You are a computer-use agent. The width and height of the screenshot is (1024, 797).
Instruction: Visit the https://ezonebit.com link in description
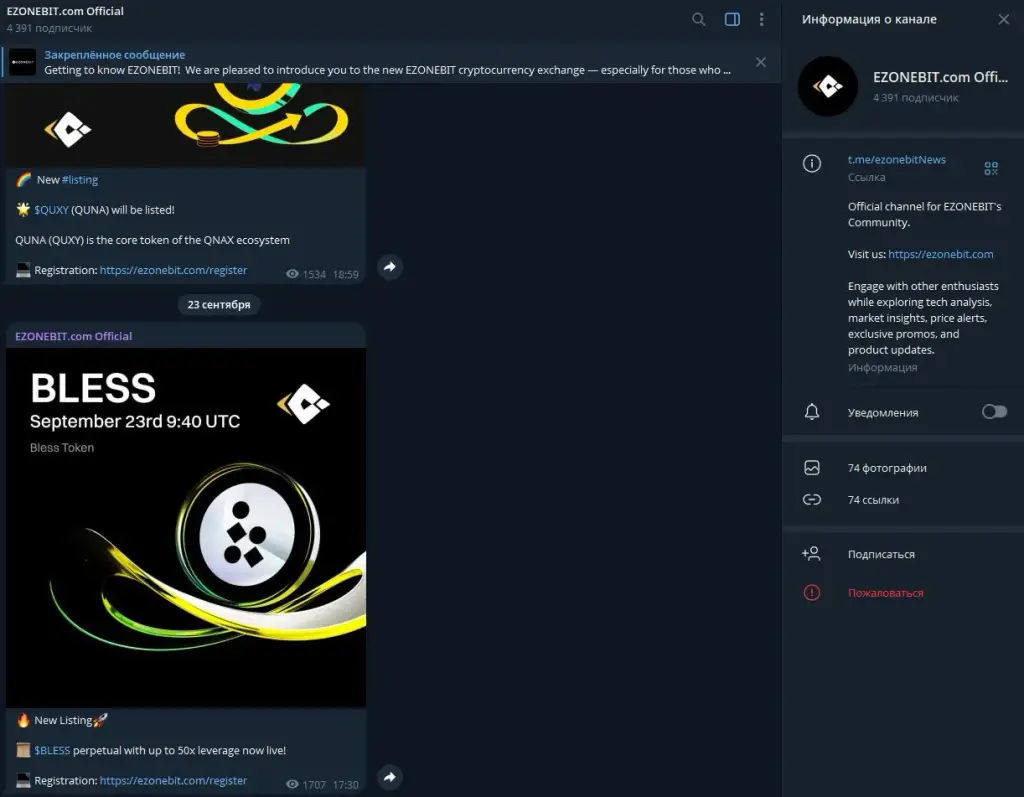coord(940,254)
